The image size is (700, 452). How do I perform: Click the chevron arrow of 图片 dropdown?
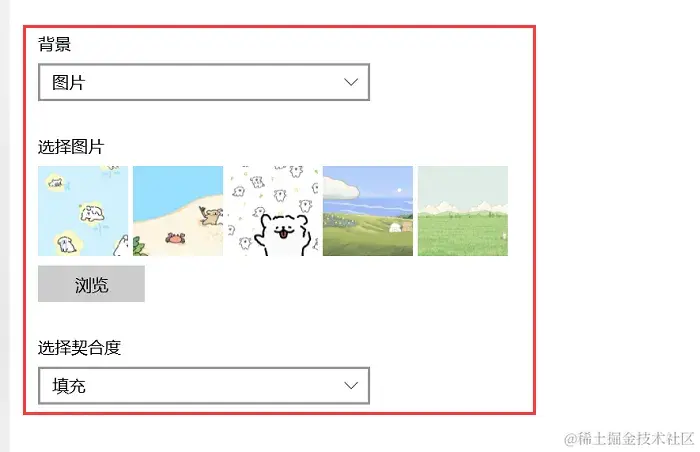[351, 82]
